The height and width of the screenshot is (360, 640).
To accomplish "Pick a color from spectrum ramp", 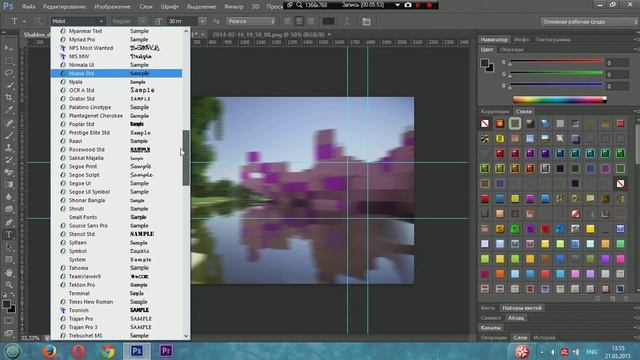I will coord(559,100).
